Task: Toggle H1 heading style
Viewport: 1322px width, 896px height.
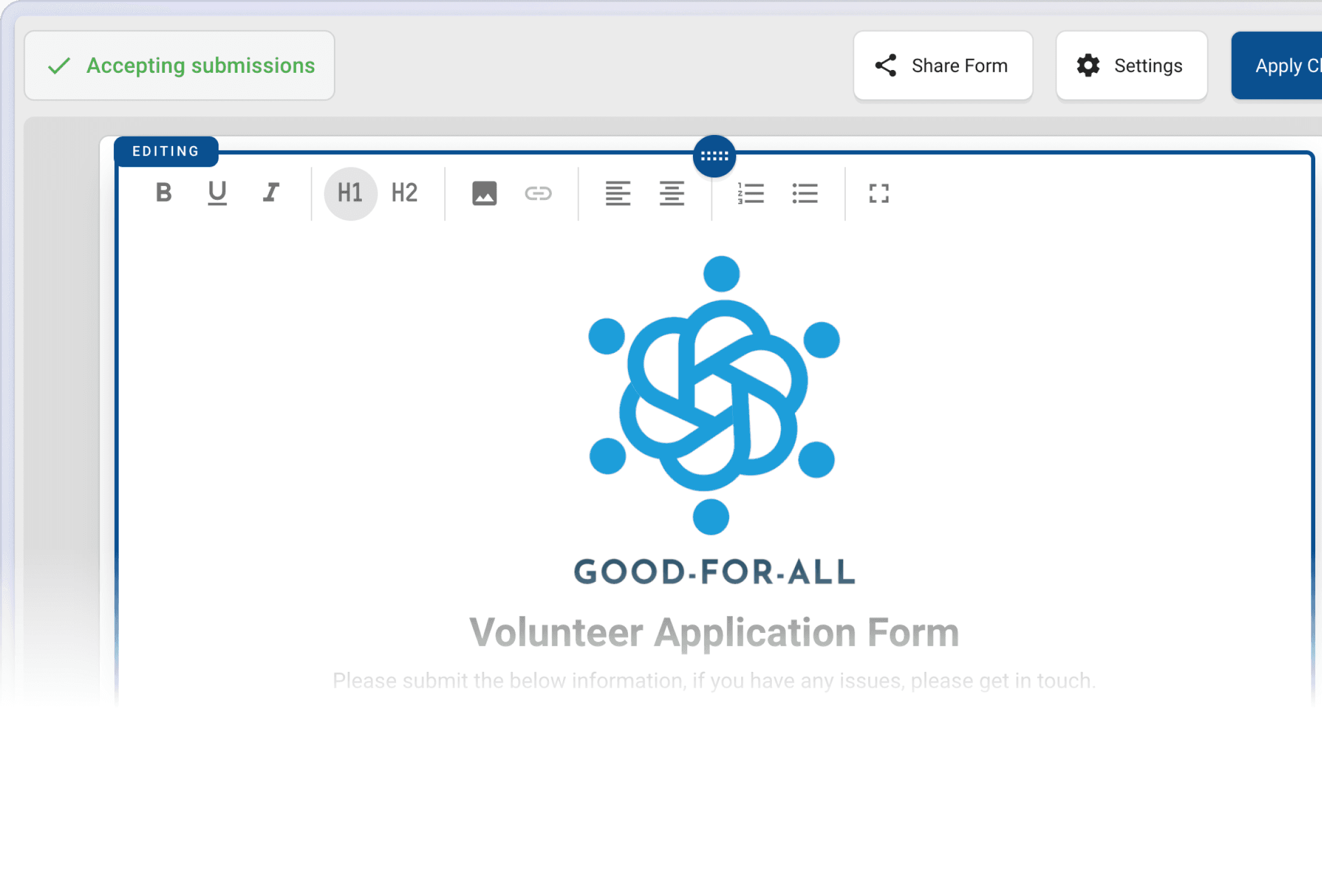Action: click(351, 193)
